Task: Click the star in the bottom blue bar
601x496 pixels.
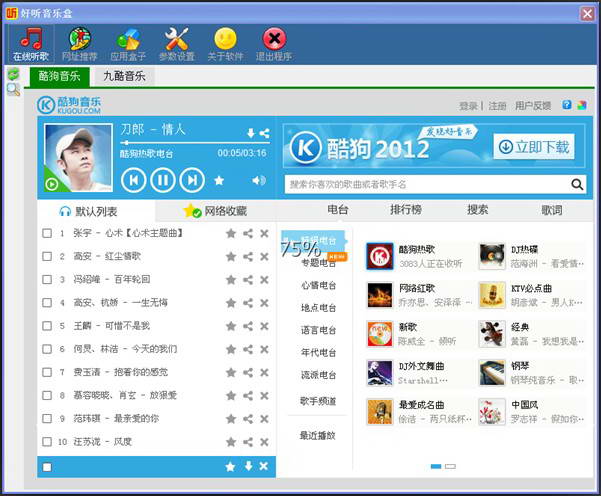Action: click(230, 466)
